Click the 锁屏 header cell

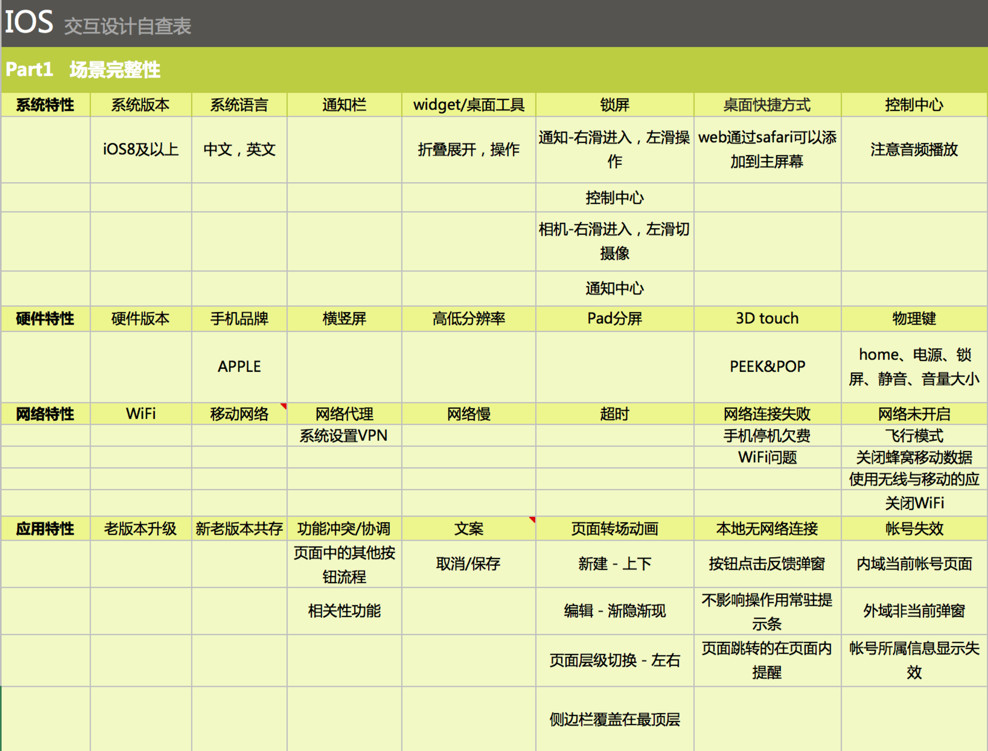[x=615, y=105]
